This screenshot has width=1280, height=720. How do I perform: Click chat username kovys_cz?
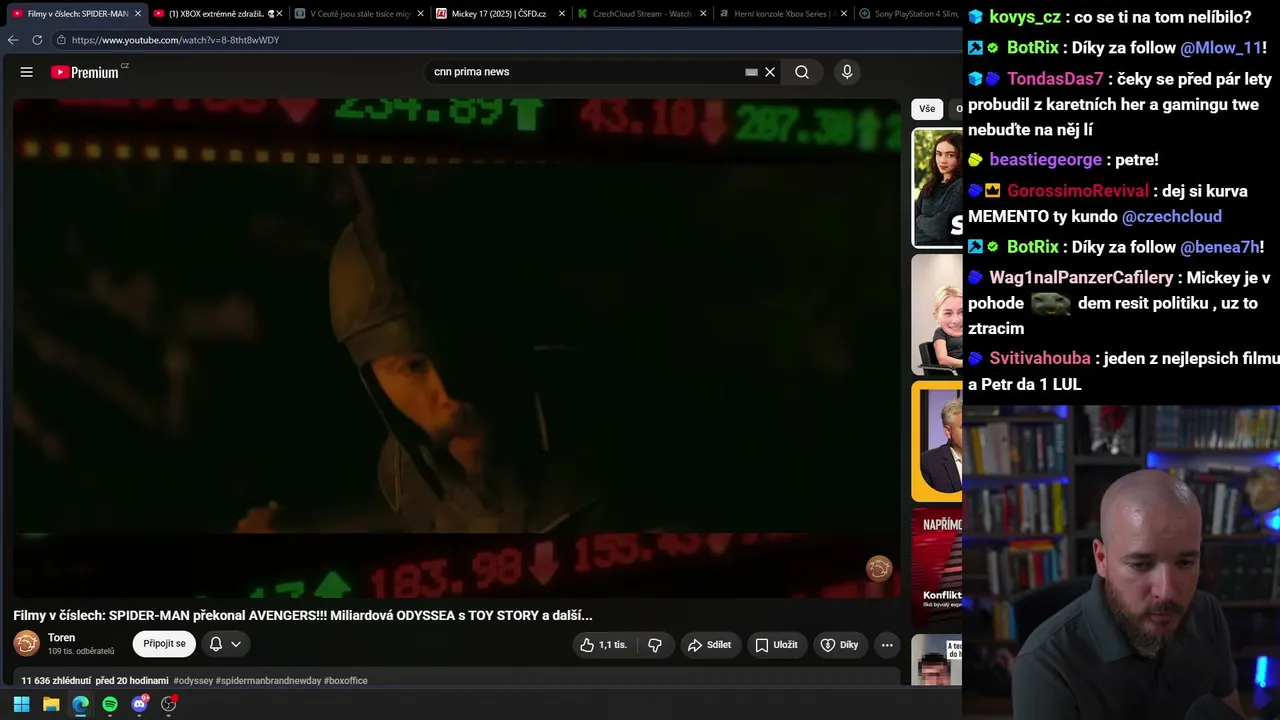(1025, 17)
